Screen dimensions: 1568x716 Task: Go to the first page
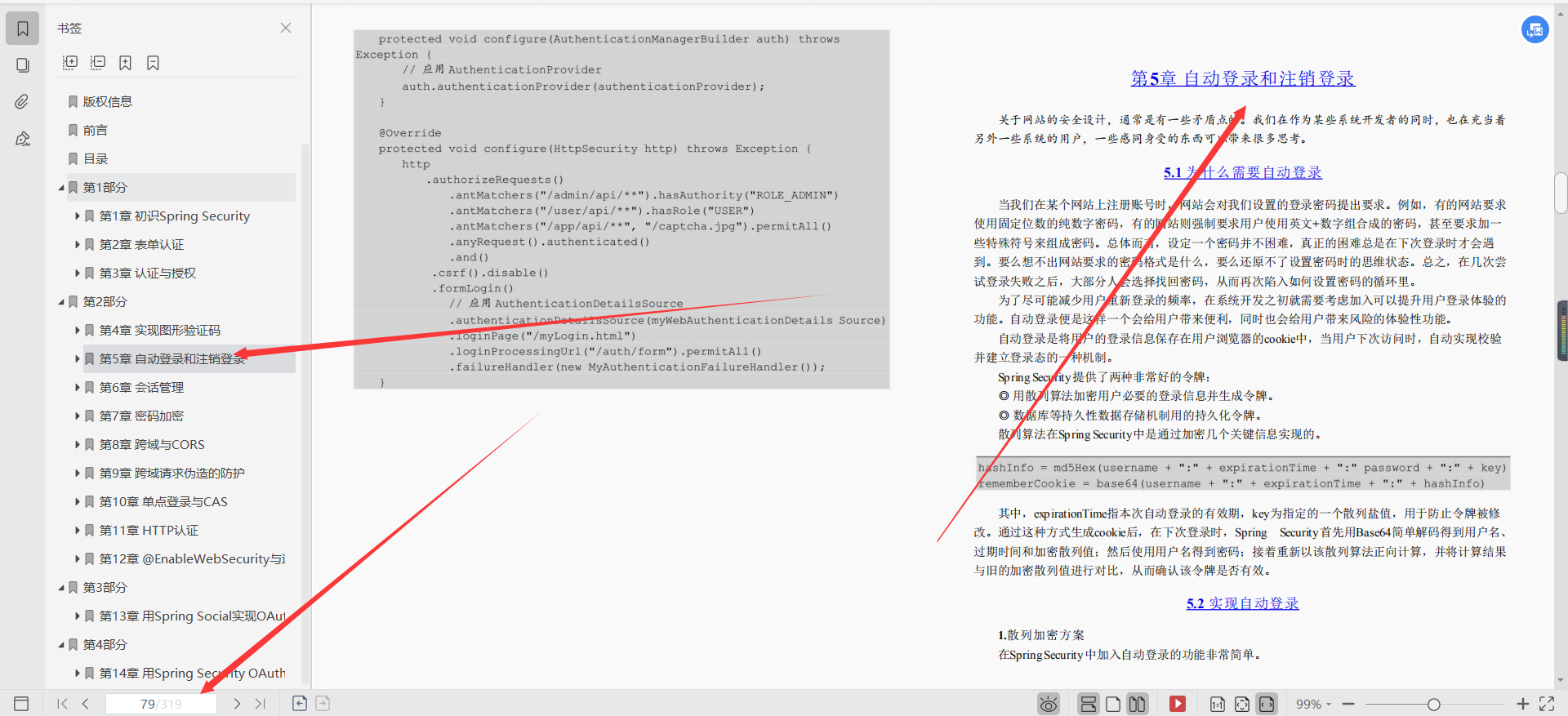62,704
